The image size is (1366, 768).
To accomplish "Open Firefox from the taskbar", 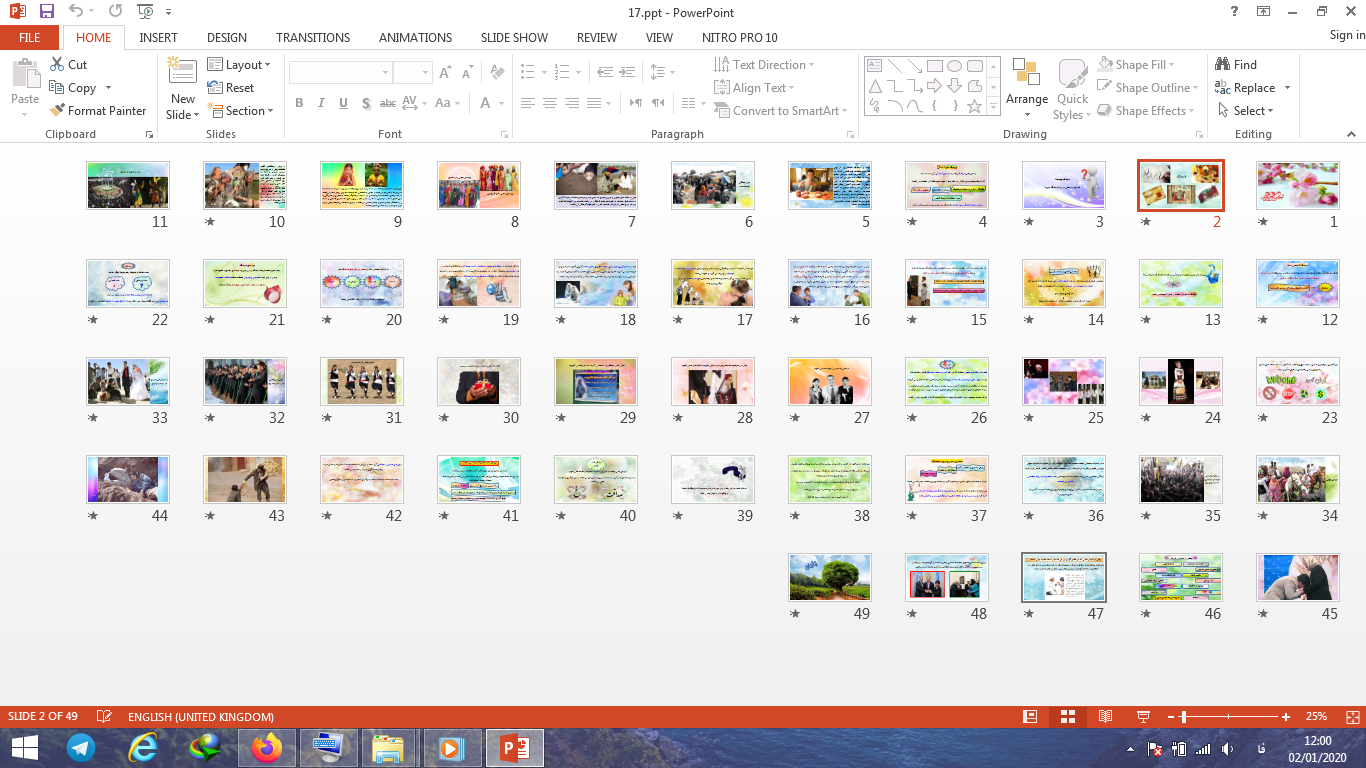I will tap(267, 747).
